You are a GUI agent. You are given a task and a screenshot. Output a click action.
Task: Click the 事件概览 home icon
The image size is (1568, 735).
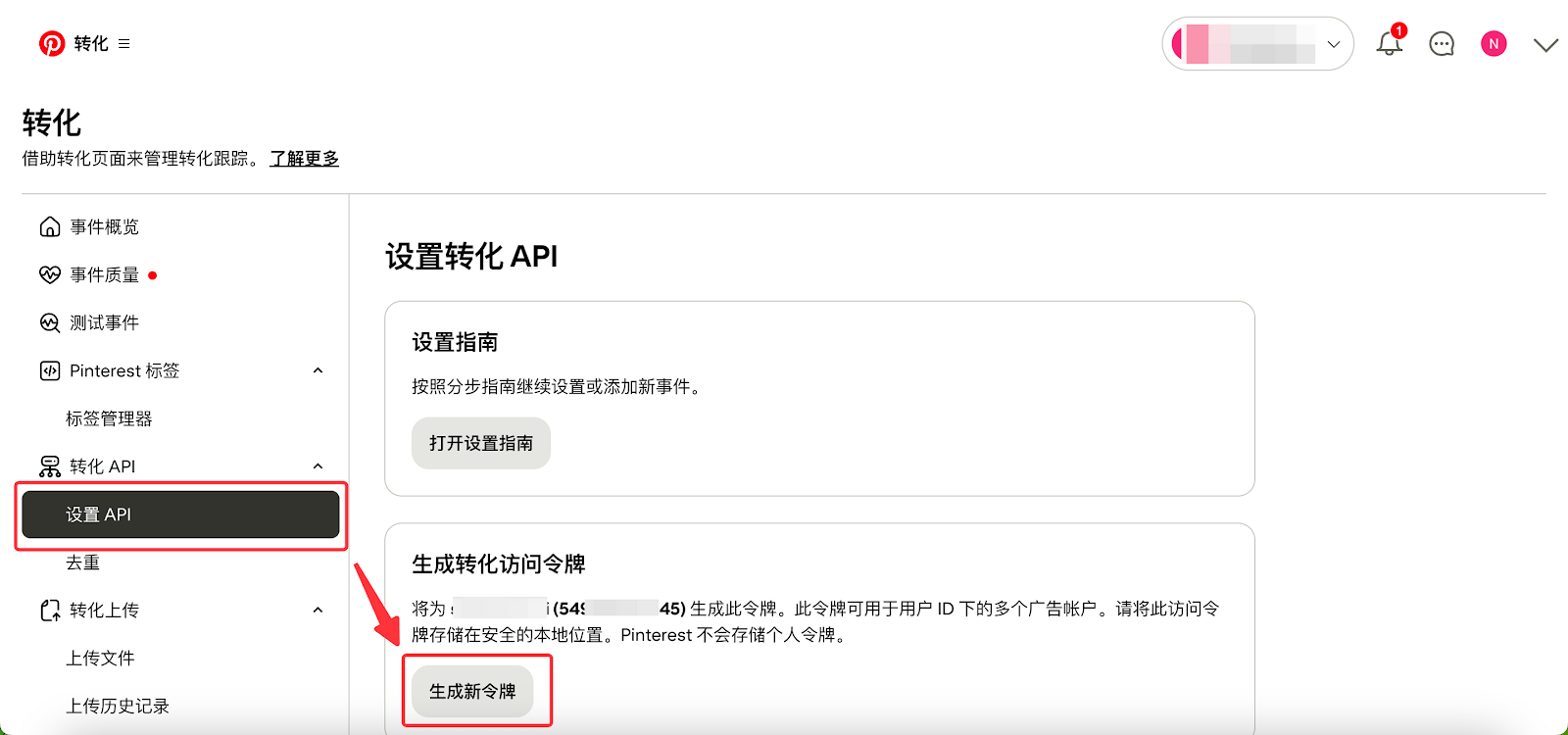[50, 227]
